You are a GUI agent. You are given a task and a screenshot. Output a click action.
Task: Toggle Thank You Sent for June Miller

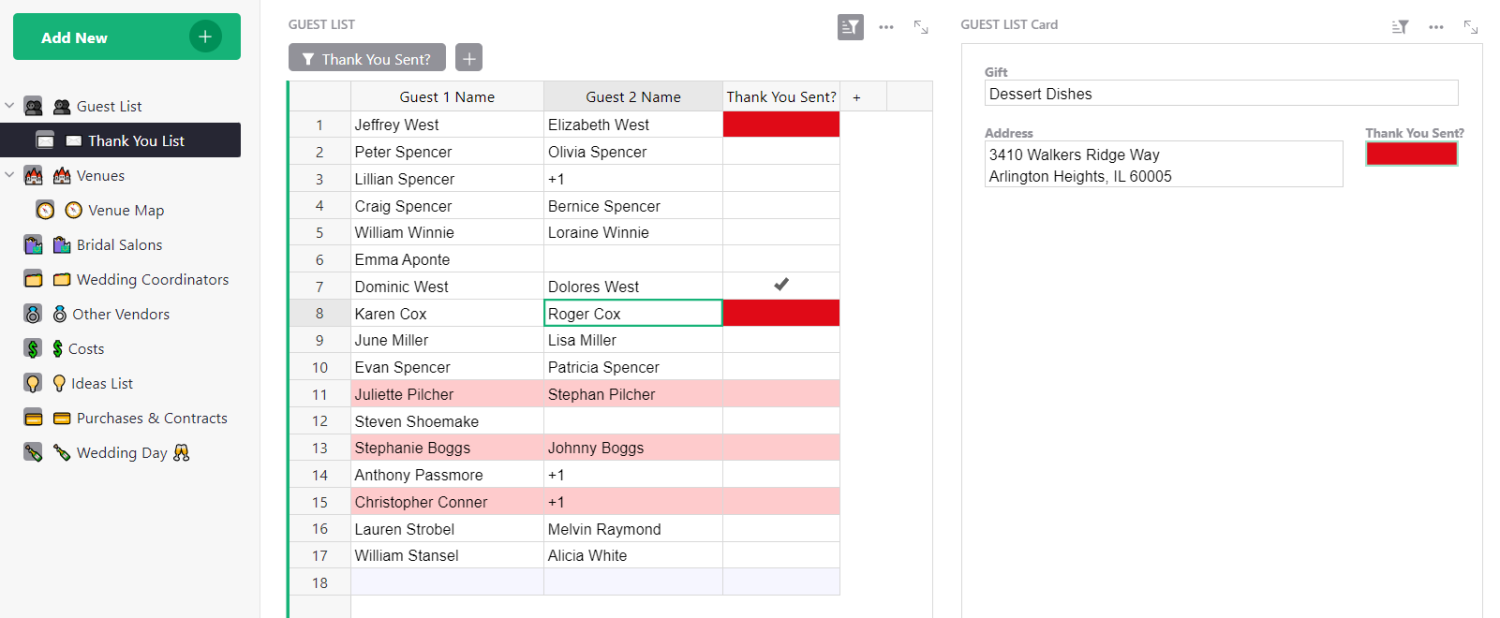pos(781,340)
